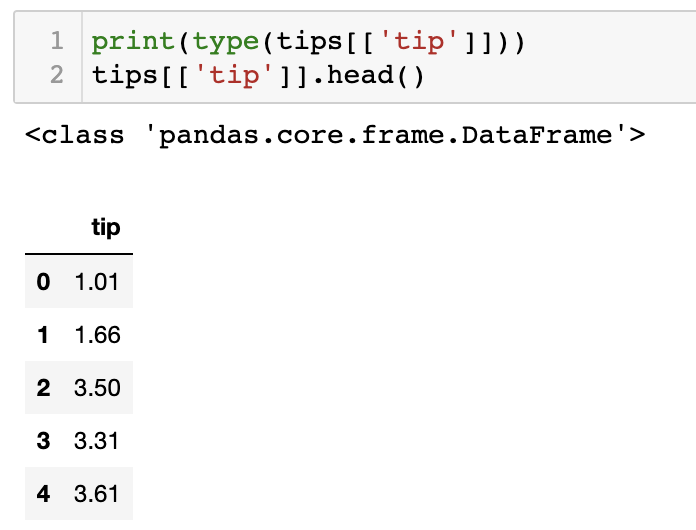Select the tip column header
The width and height of the screenshot is (696, 530).
[106, 228]
